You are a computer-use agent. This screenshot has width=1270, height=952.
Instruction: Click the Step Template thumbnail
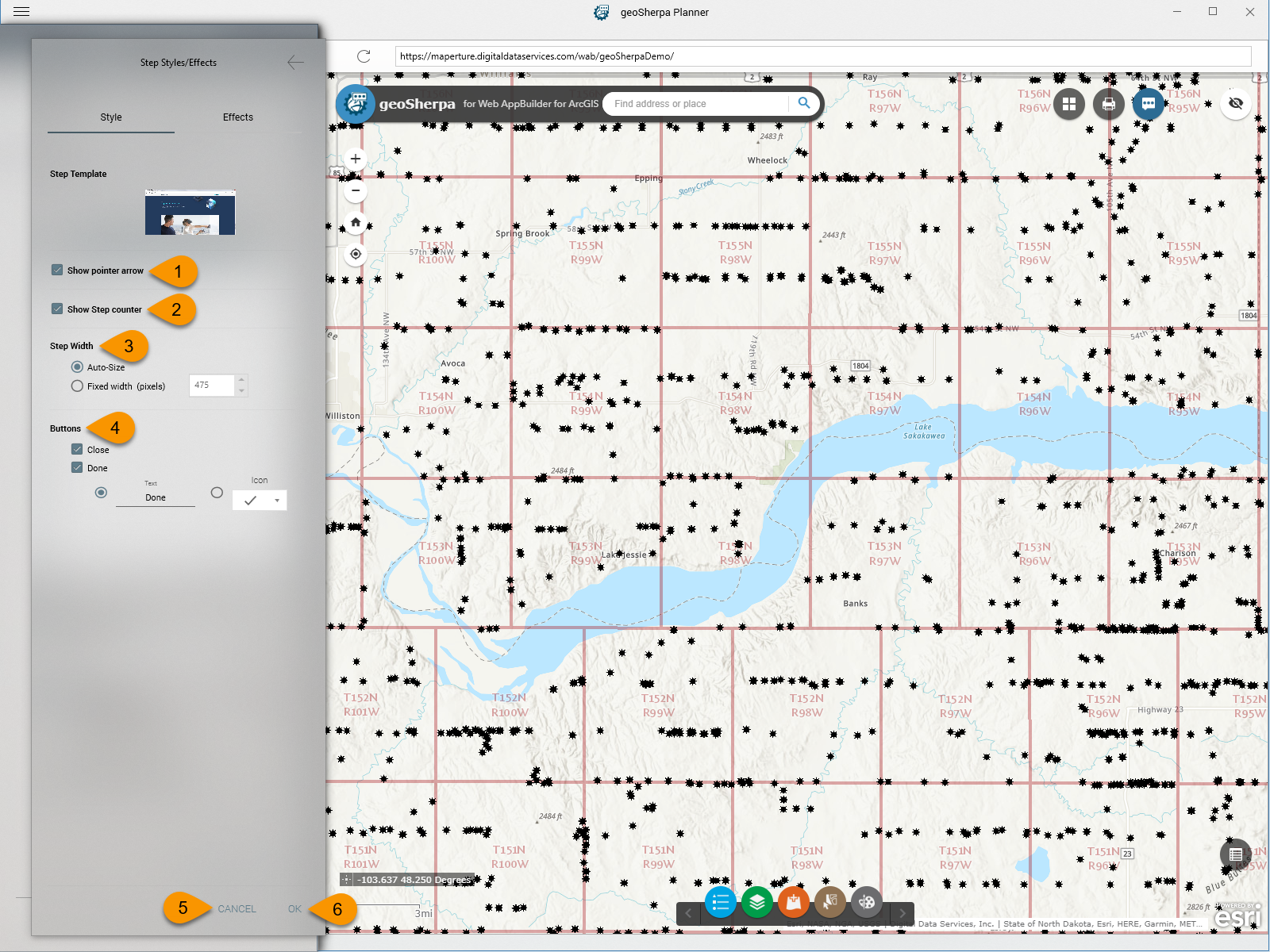190,213
